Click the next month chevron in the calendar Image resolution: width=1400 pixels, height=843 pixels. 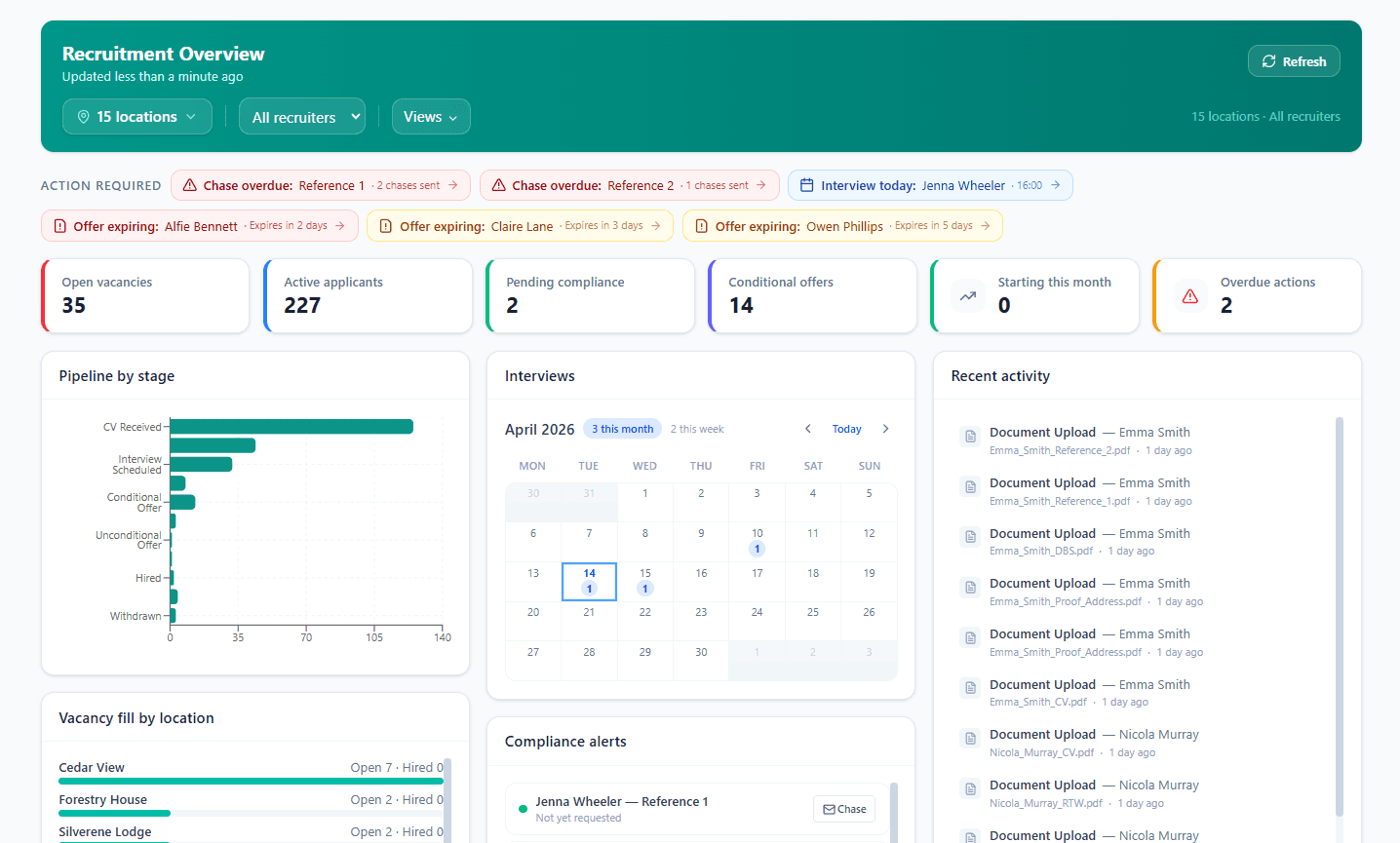[x=885, y=428]
